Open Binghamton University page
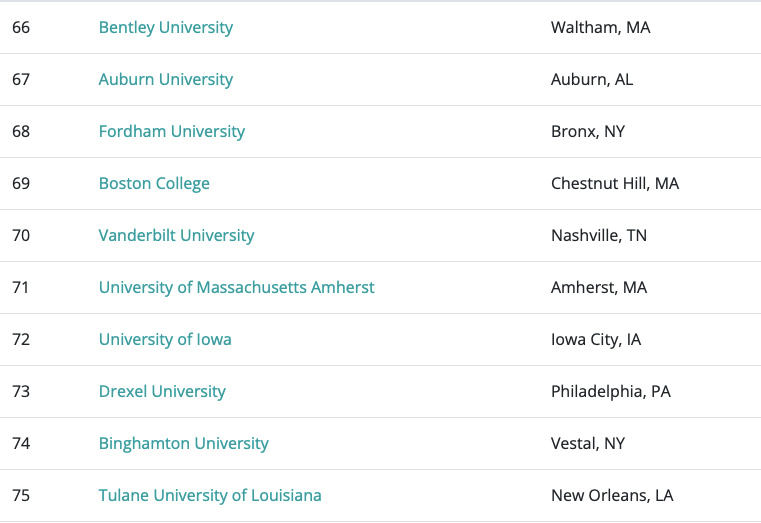 (183, 444)
